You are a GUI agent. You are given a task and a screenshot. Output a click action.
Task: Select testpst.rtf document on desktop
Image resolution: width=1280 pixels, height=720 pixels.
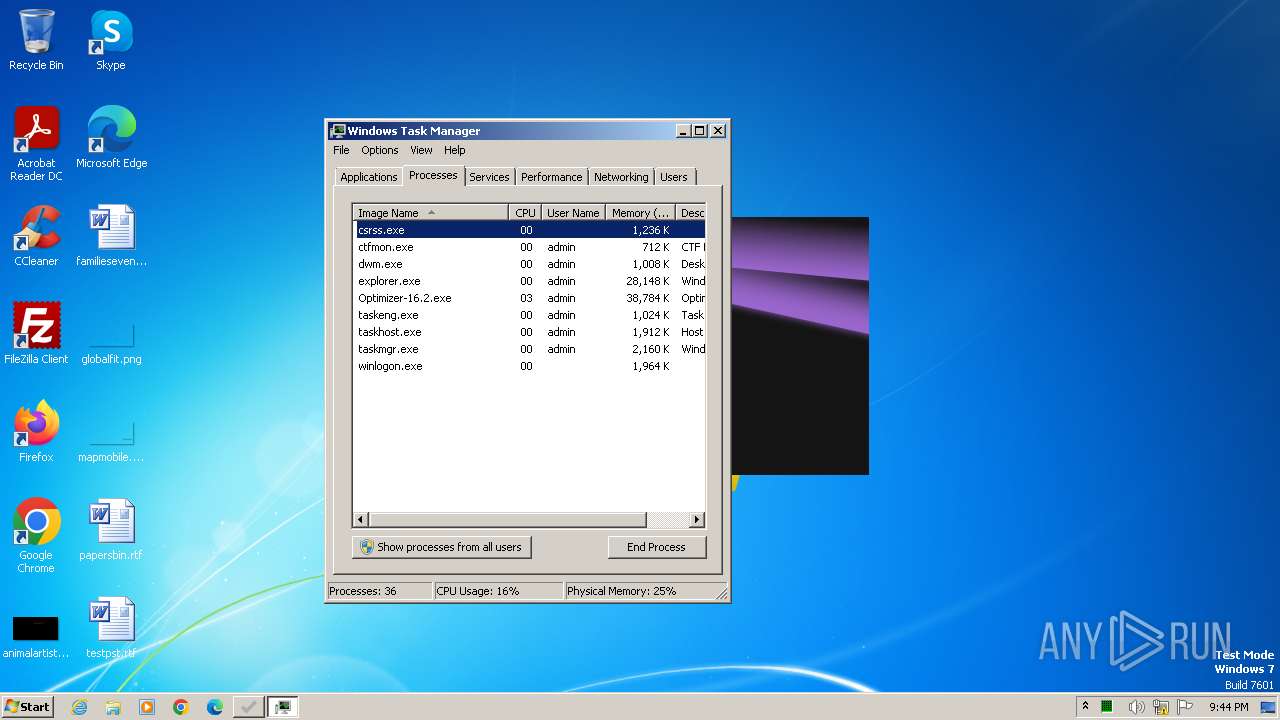click(111, 628)
